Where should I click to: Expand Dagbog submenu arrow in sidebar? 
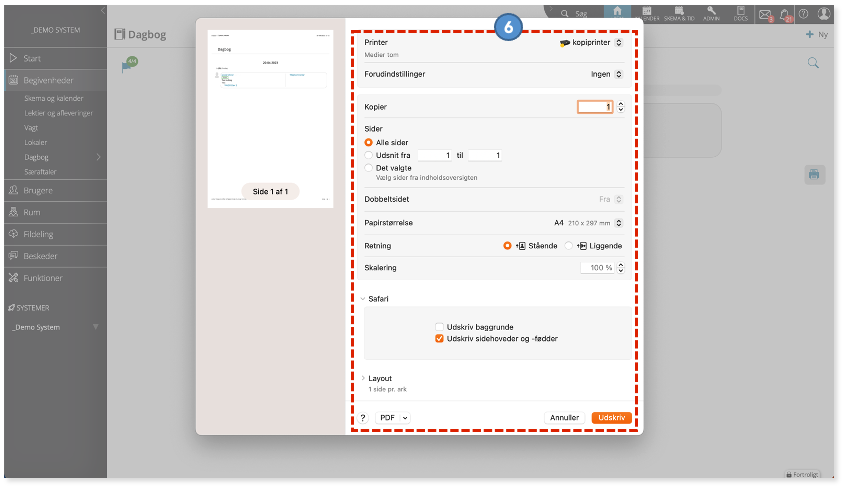coord(99,157)
